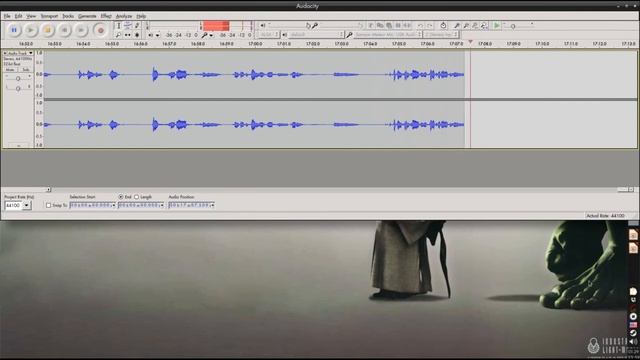Screen dimensions: 640x360
Task: Click the Fit Project zoom icon
Action: [x=484, y=26]
